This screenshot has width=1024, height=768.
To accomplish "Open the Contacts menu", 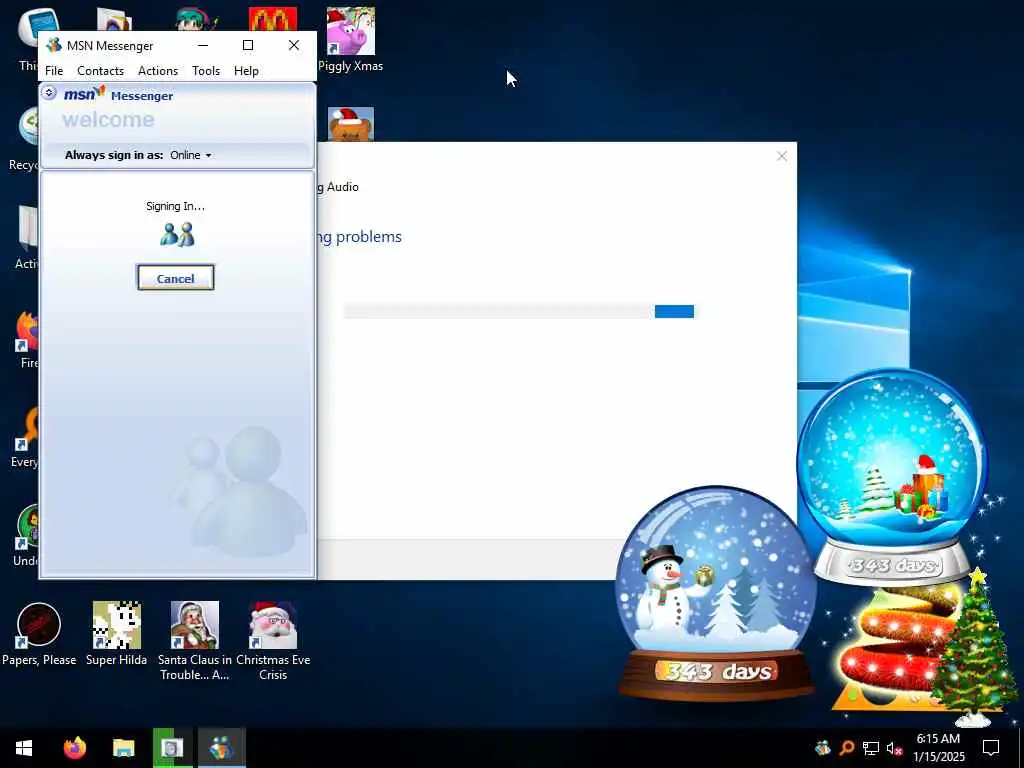I will coord(101,71).
